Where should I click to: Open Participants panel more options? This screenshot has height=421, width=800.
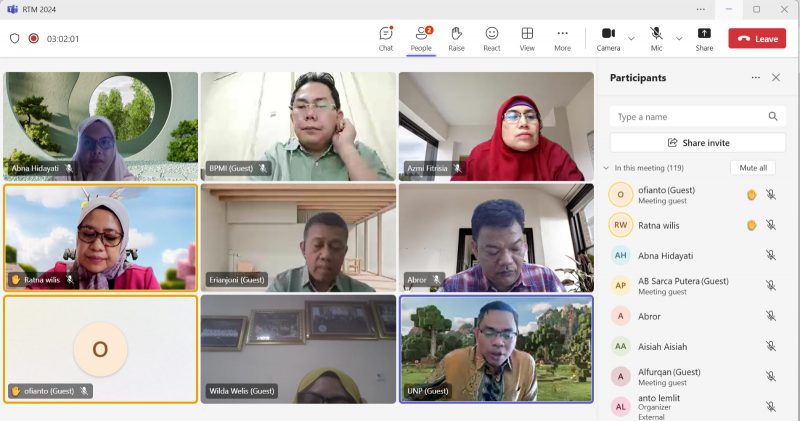click(755, 78)
